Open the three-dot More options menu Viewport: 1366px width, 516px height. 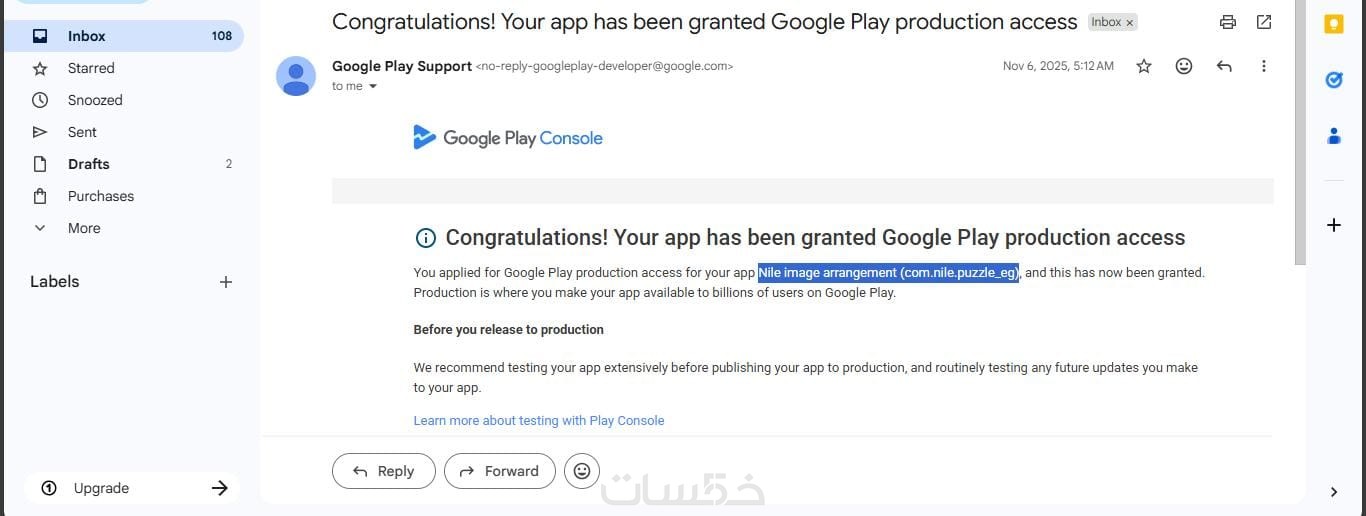[x=1264, y=66]
